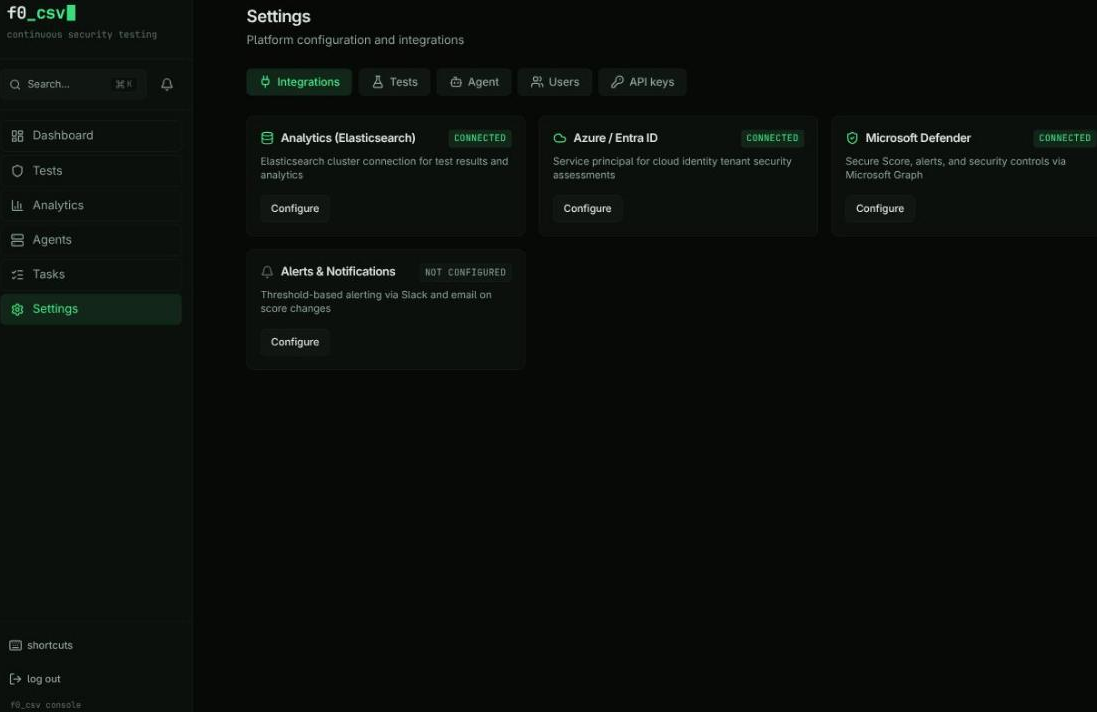Click the ⌘K shortcut hint in search

pos(124,85)
